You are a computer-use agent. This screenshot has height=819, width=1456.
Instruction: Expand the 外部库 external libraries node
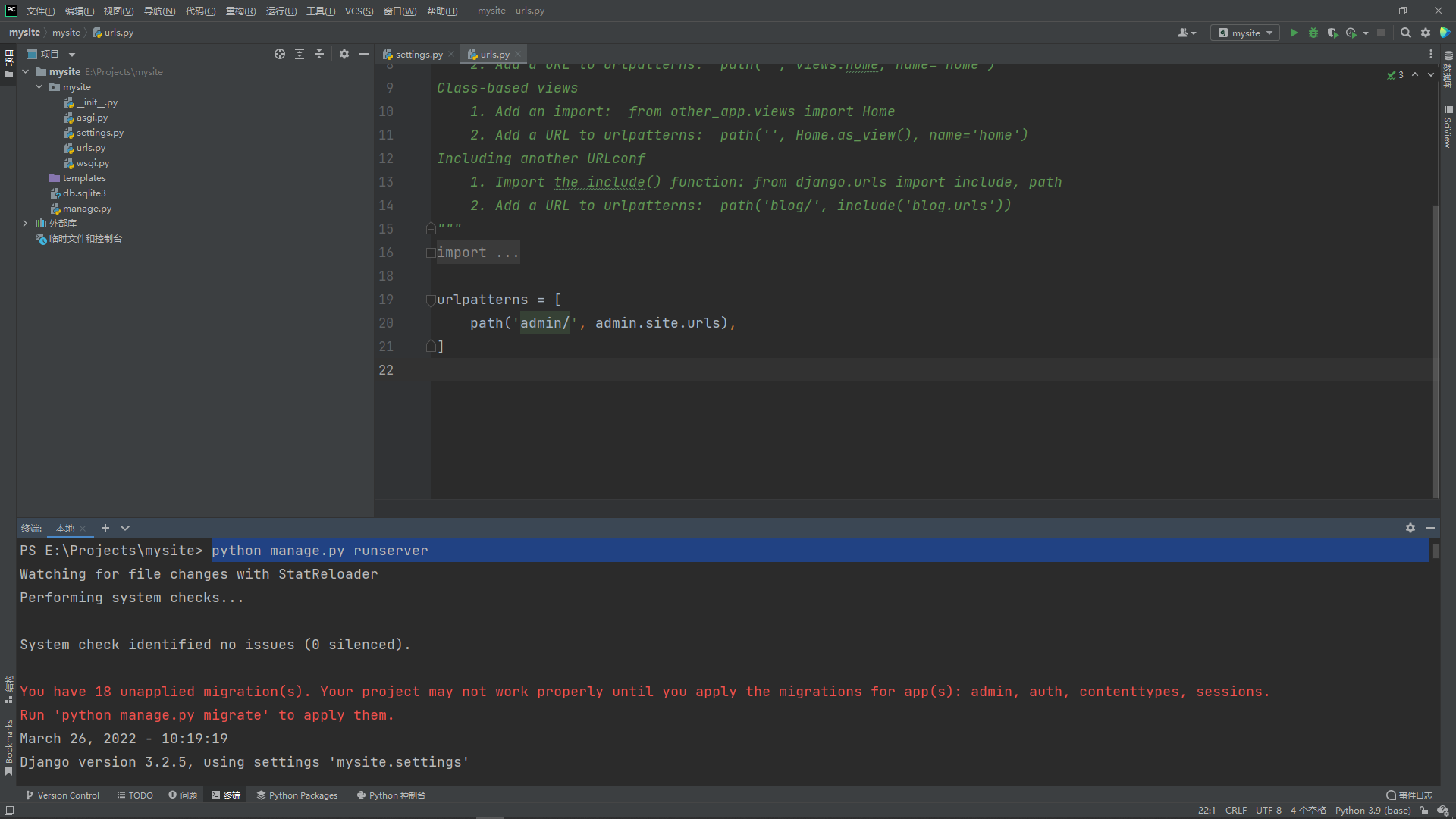pyautogui.click(x=25, y=223)
